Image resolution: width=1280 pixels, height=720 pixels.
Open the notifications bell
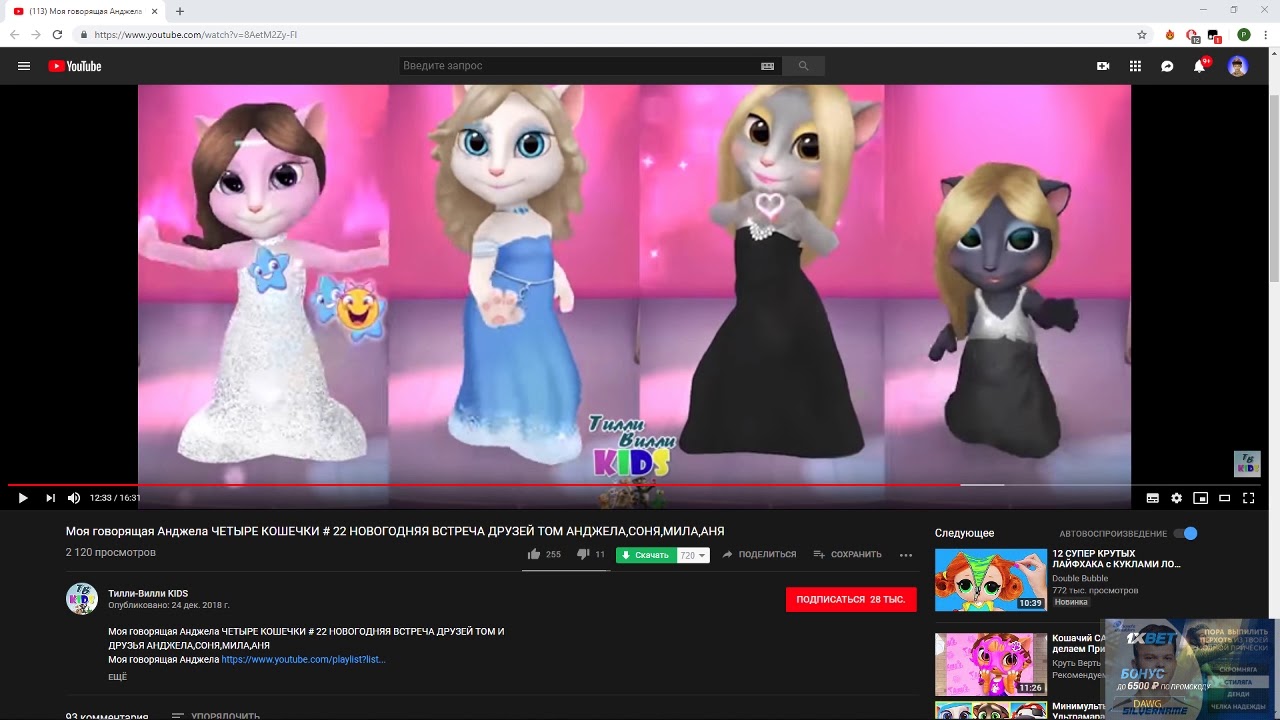(x=1199, y=66)
